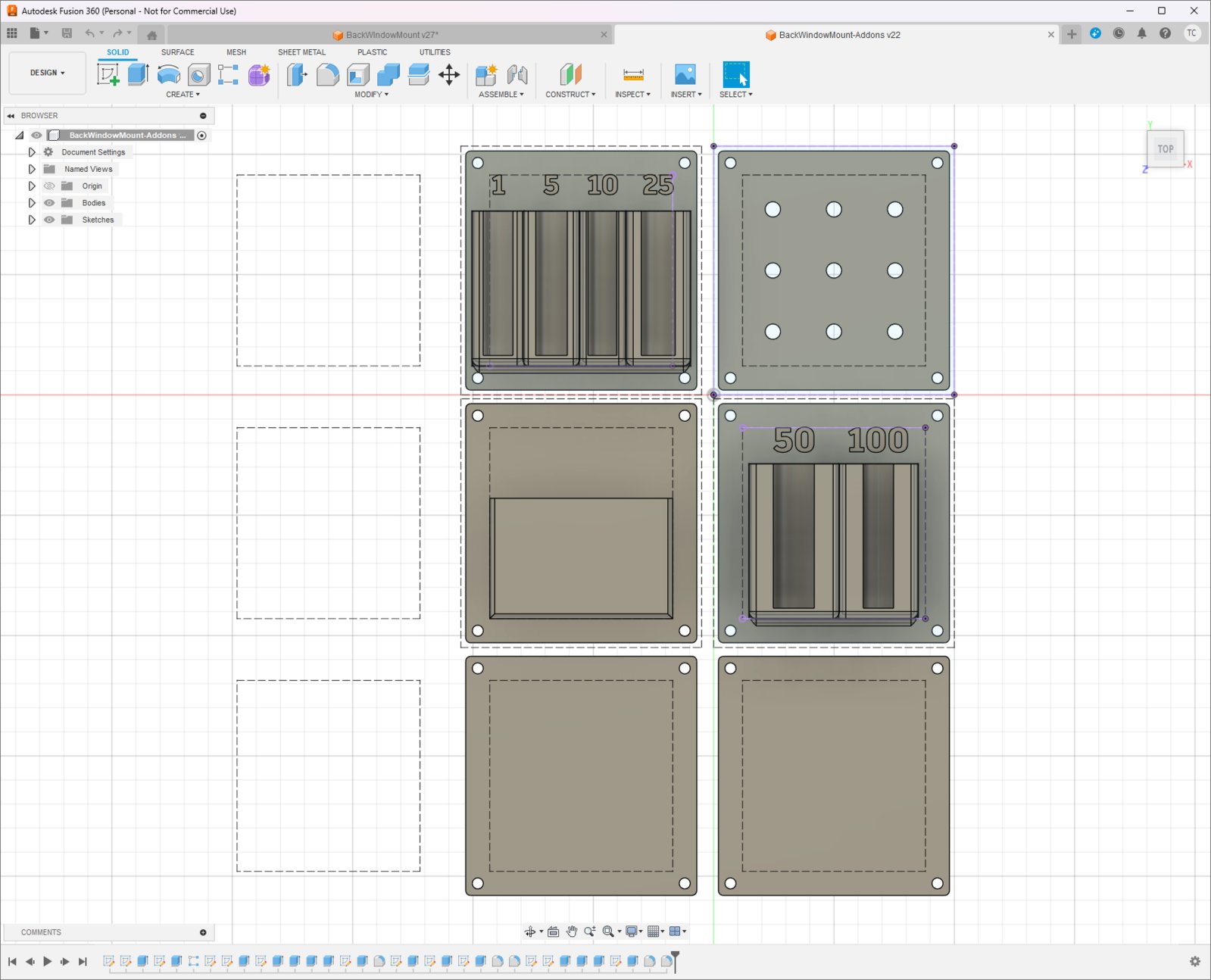Open the notifications bell
Image resolution: width=1211 pixels, height=980 pixels.
tap(1142, 33)
